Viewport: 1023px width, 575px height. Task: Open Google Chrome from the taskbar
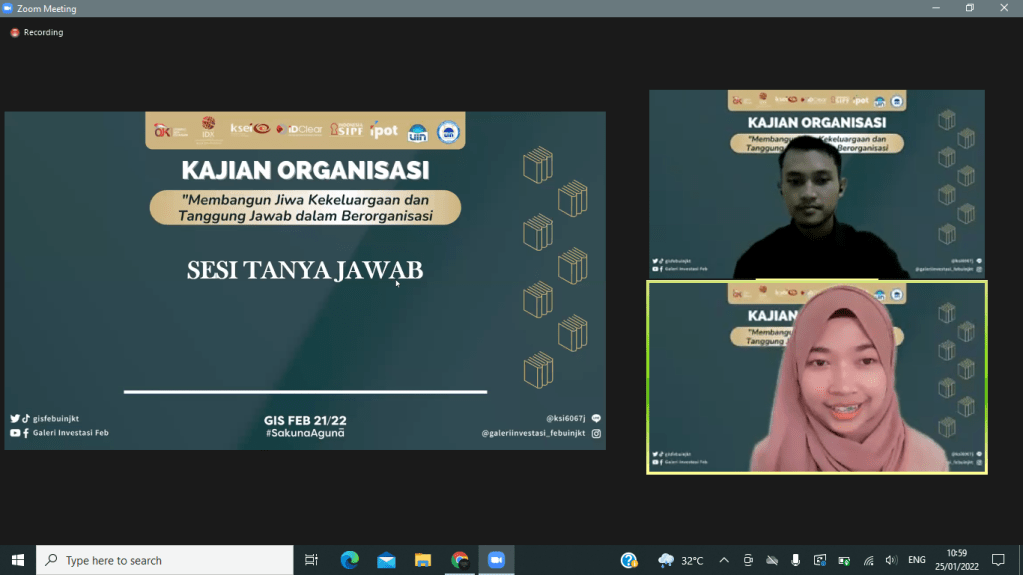pyautogui.click(x=459, y=560)
